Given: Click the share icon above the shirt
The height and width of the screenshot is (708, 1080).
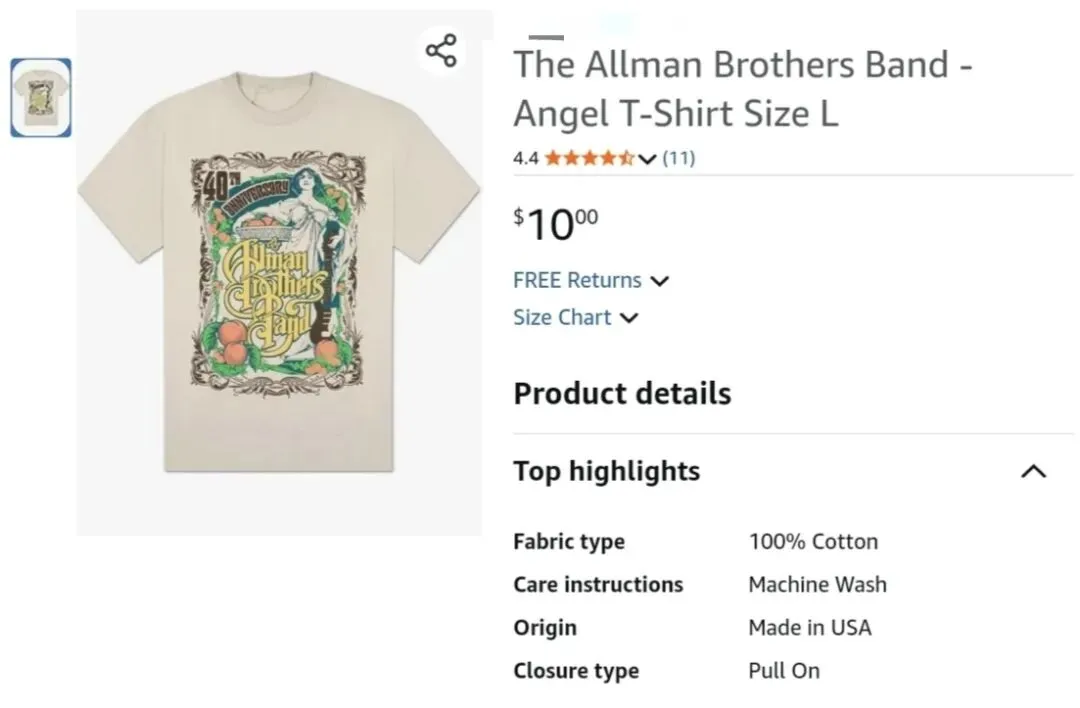Looking at the screenshot, I should (441, 50).
